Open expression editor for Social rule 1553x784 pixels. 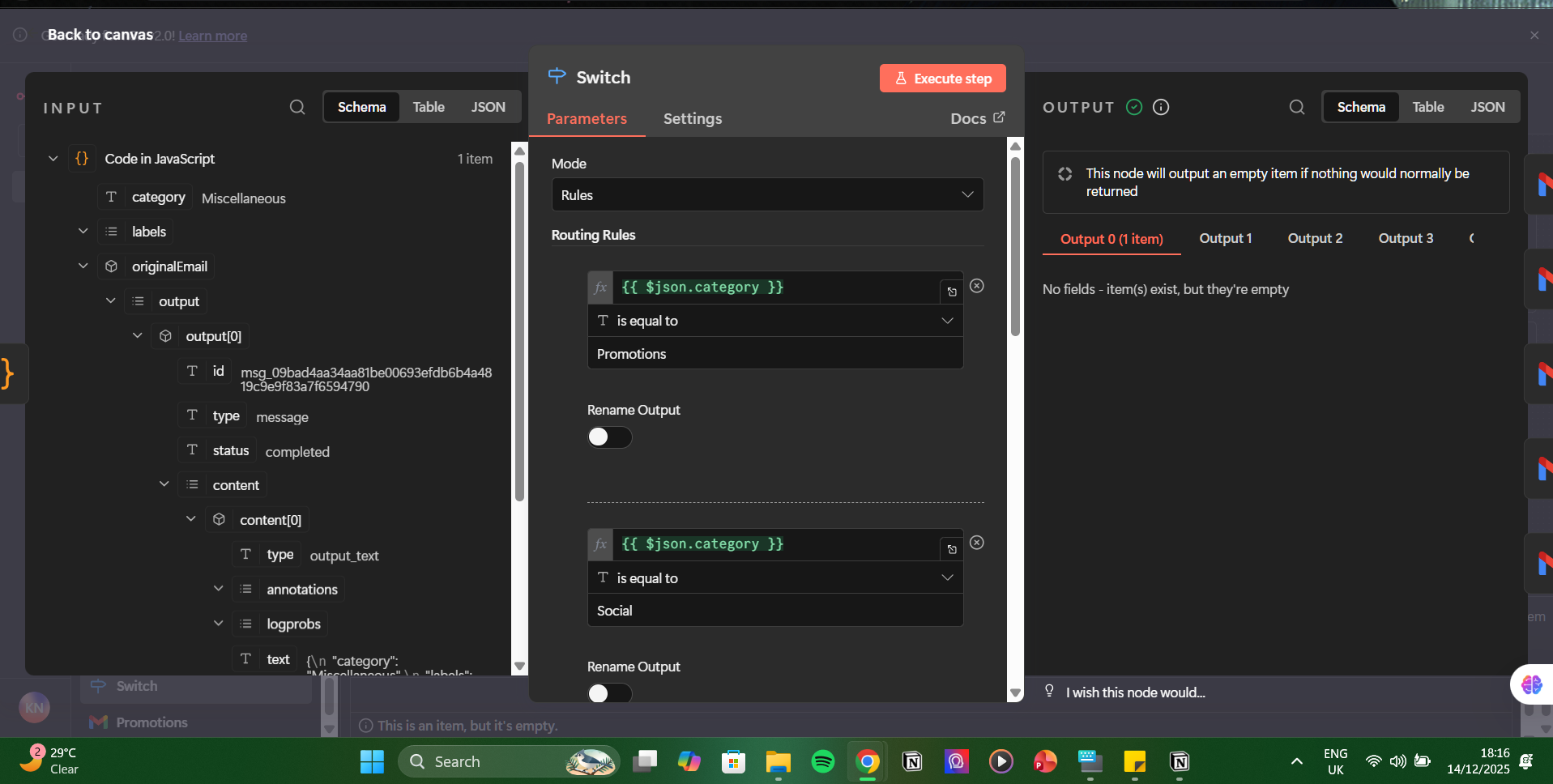point(952,548)
